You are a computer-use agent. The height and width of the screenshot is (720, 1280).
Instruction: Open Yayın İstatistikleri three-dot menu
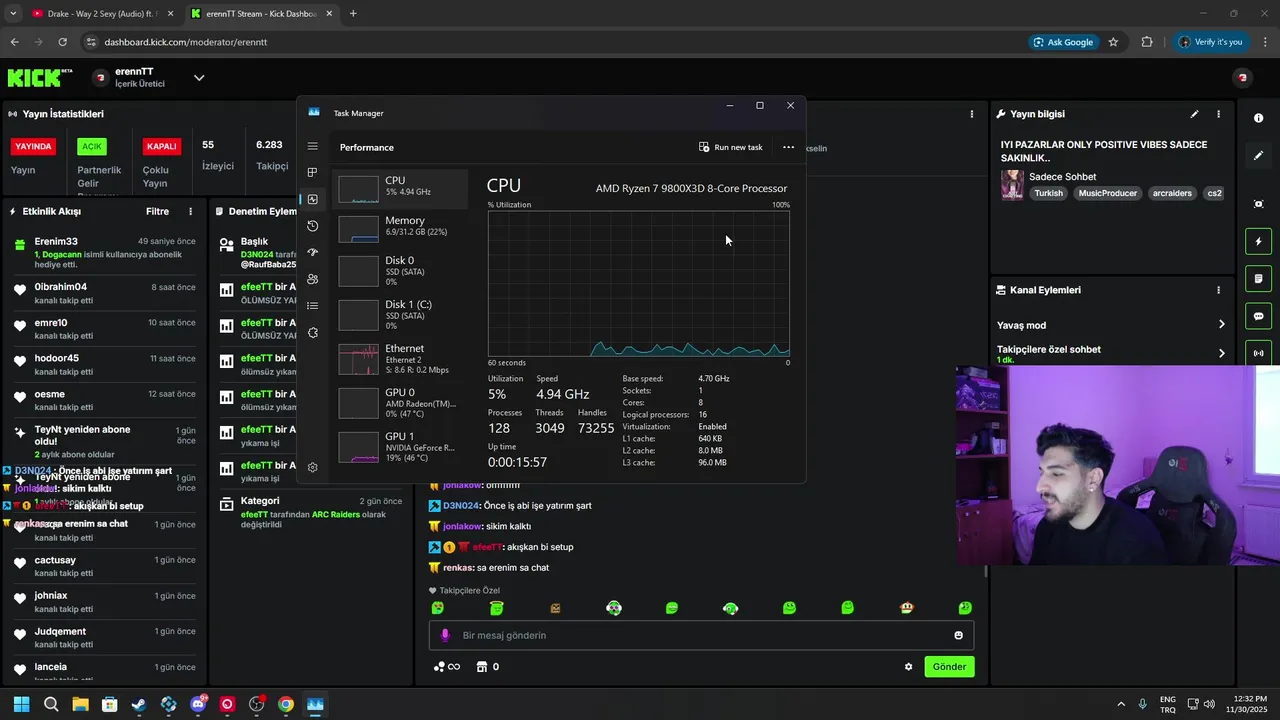click(971, 114)
